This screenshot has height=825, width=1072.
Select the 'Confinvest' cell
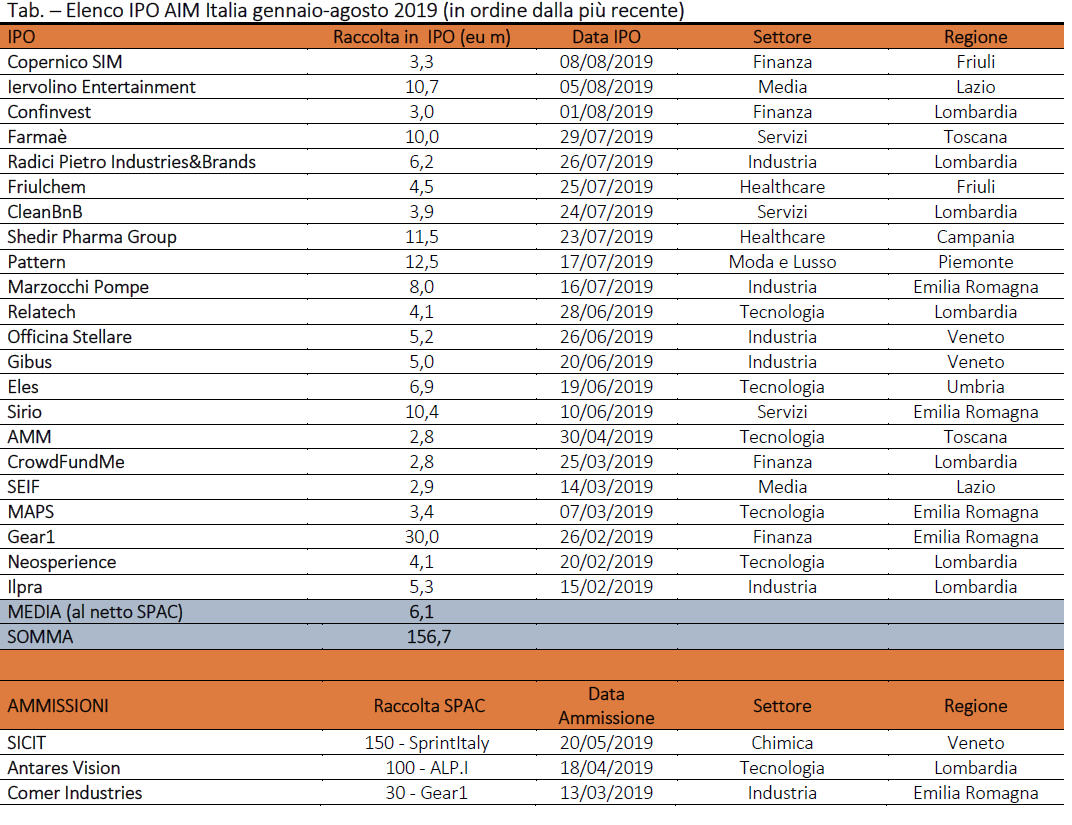(49, 112)
